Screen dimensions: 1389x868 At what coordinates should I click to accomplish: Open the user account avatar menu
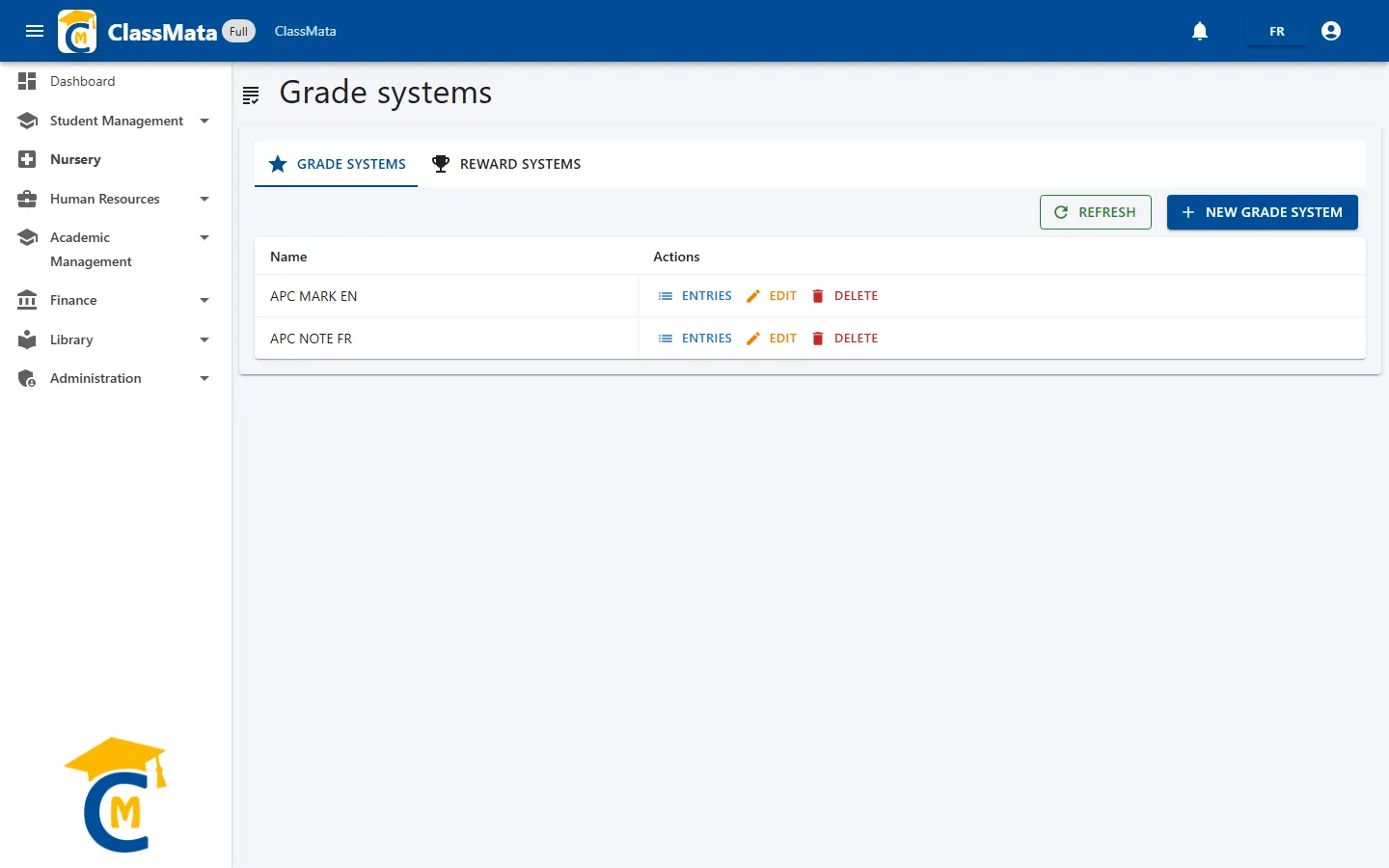[1331, 31]
